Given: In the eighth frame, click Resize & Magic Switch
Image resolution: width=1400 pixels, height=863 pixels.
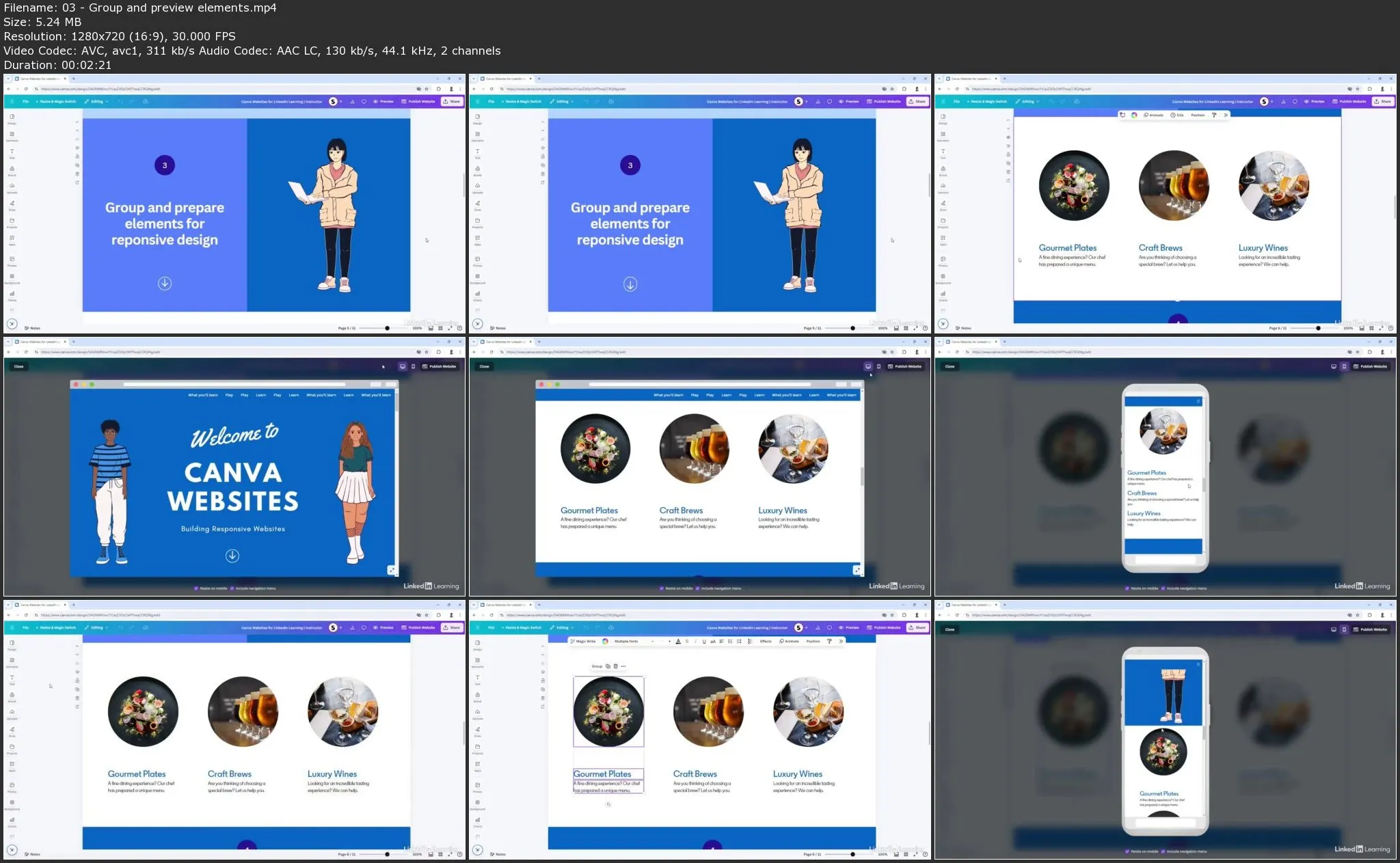Looking at the screenshot, I should click(x=522, y=627).
